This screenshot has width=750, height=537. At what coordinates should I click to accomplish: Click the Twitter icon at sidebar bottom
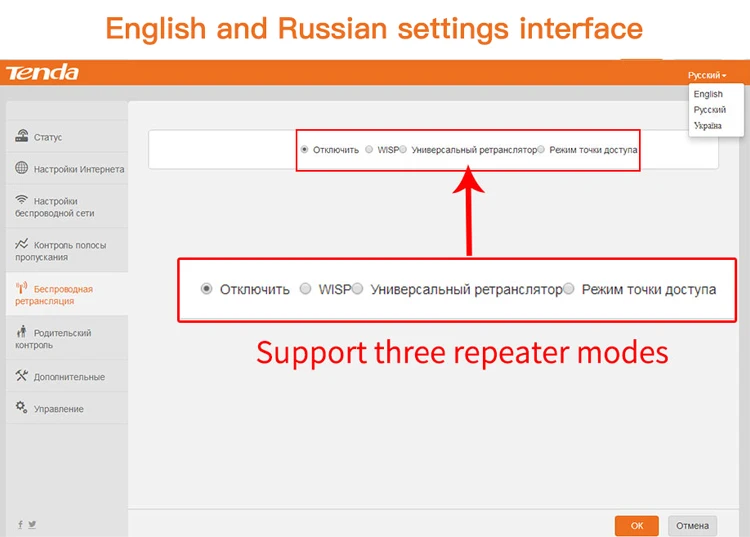click(32, 525)
